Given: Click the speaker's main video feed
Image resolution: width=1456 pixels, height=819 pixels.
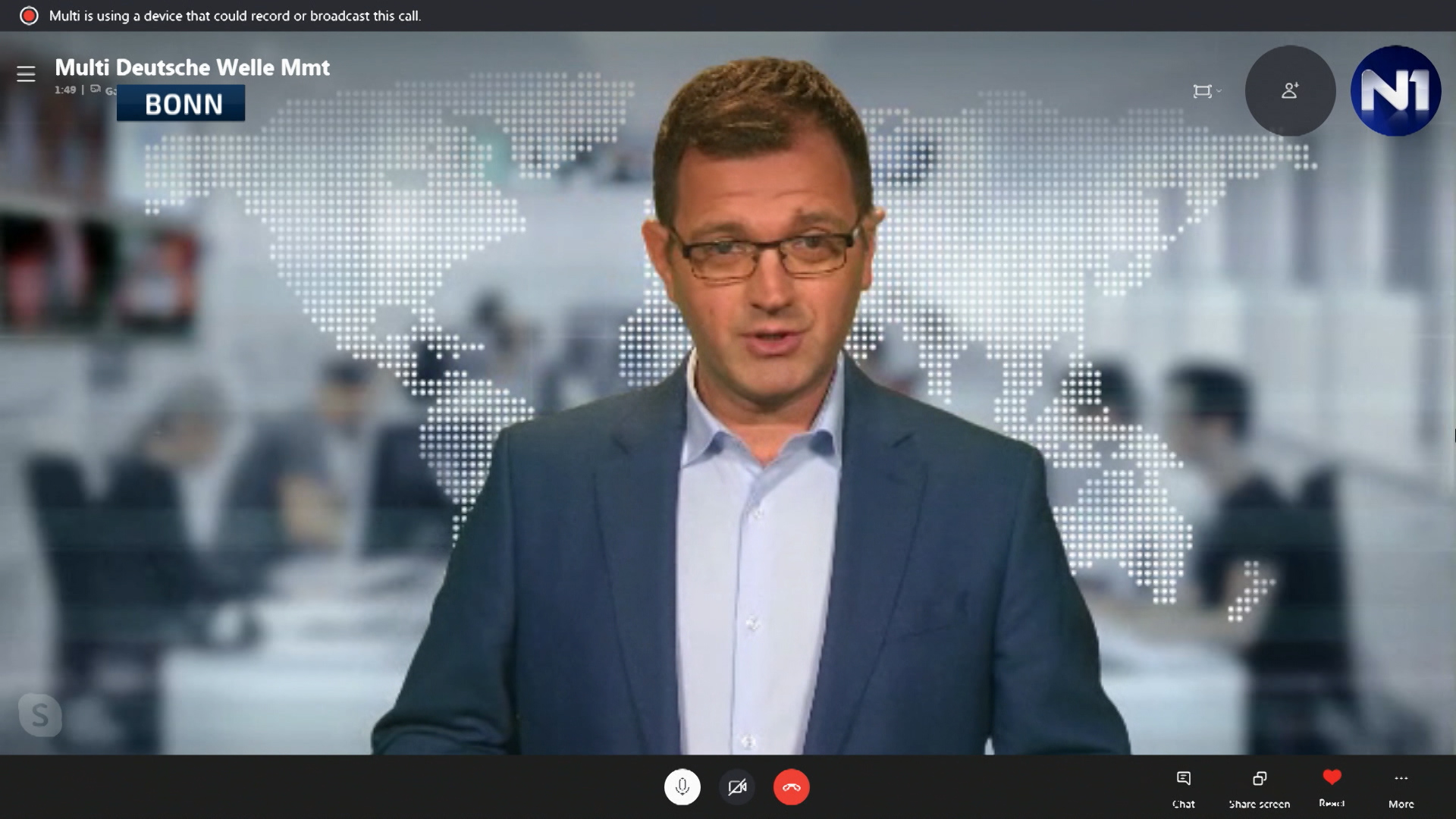Looking at the screenshot, I should tap(758, 455).
